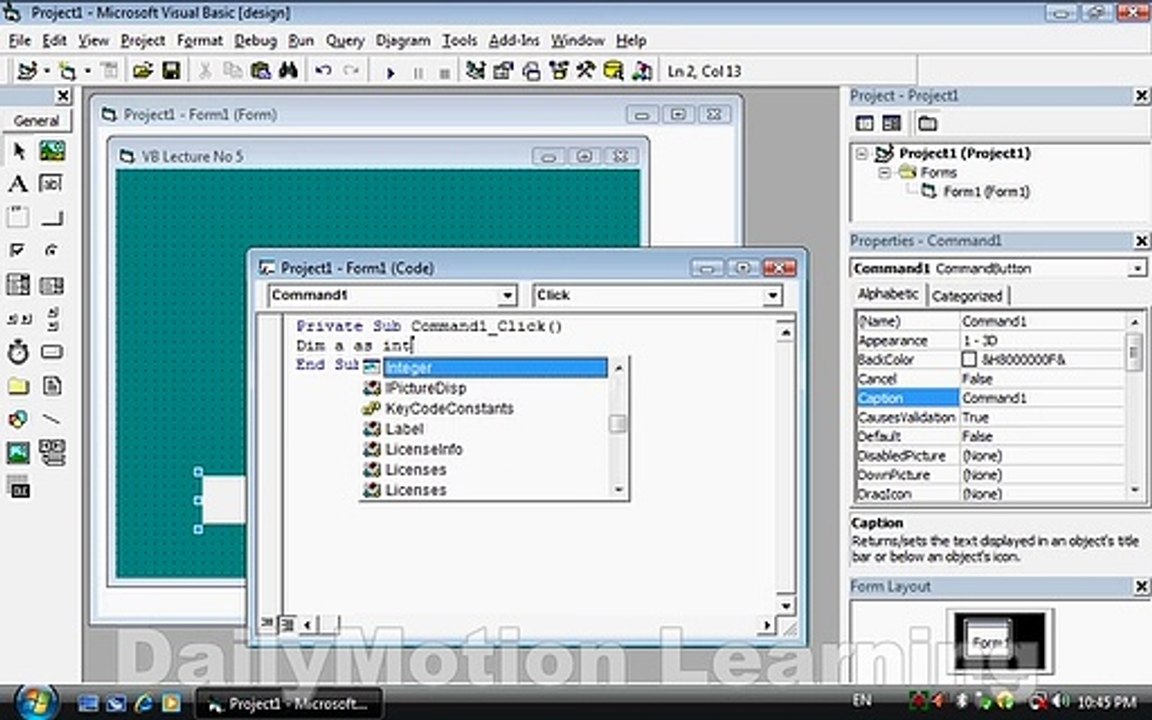This screenshot has height=720, width=1152.
Task: Open the Project menu
Action: pyautogui.click(x=143, y=40)
